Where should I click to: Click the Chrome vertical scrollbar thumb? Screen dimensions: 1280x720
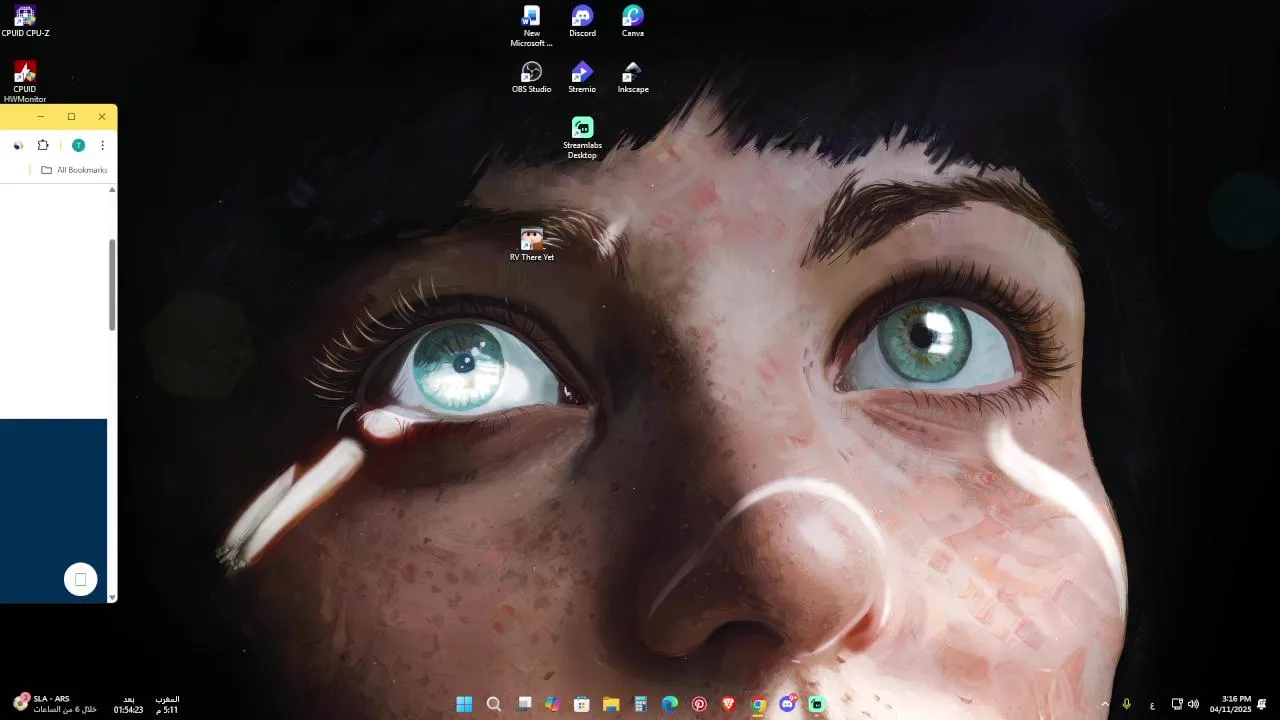112,285
